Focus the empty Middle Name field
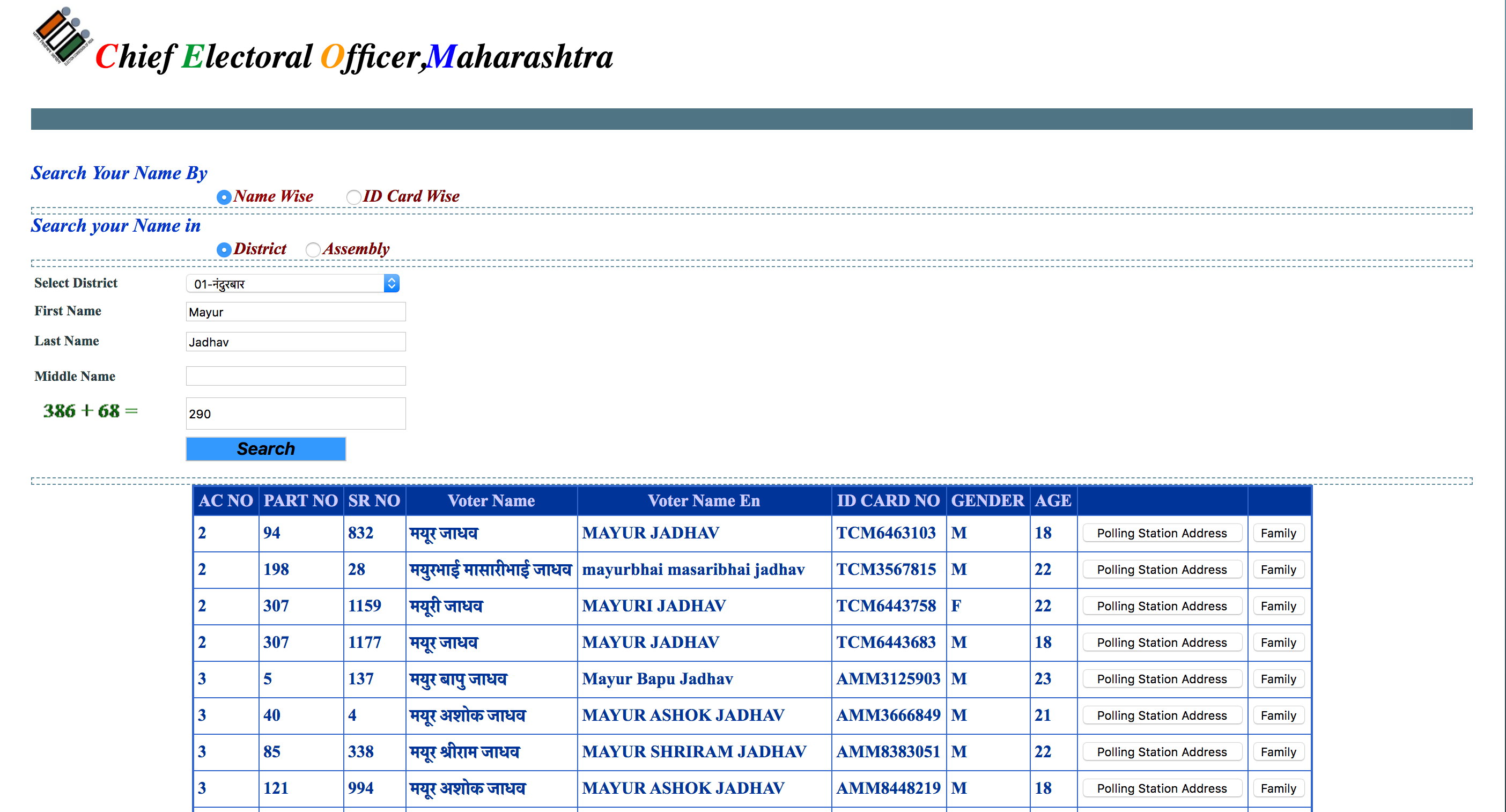 point(295,376)
